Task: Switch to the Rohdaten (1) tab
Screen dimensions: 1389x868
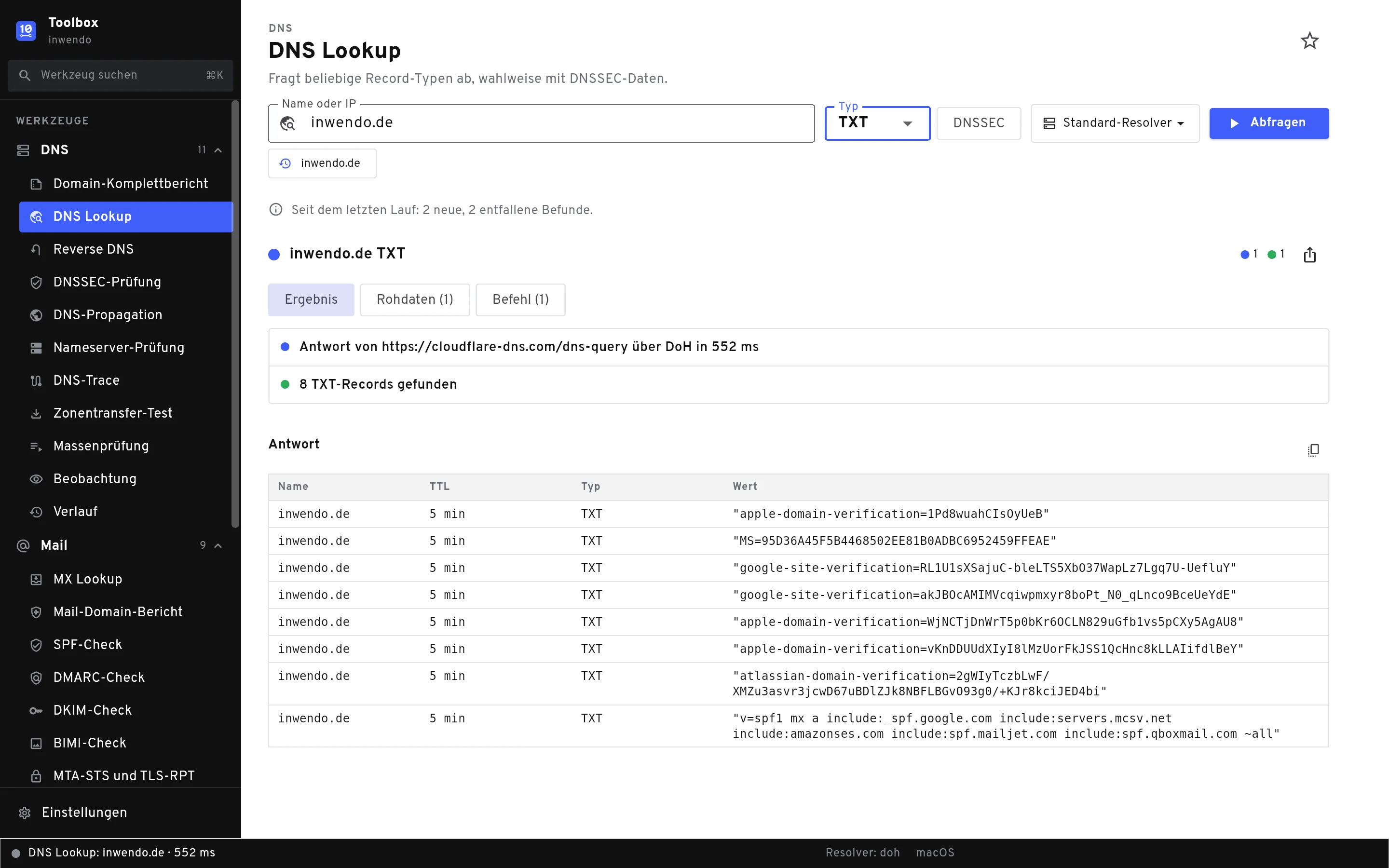Action: click(415, 299)
